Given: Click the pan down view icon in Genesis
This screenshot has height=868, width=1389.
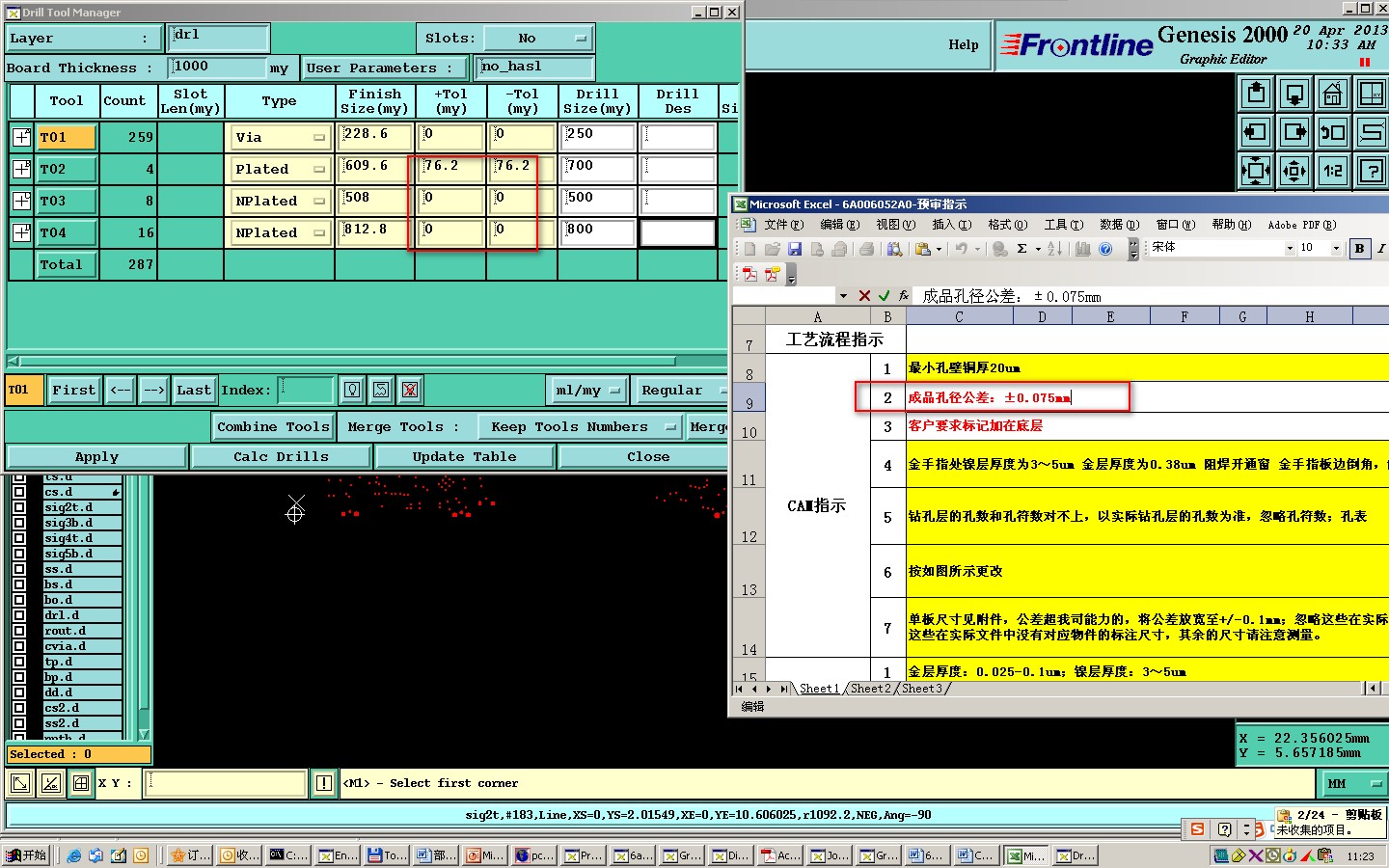Looking at the screenshot, I should click(1294, 94).
